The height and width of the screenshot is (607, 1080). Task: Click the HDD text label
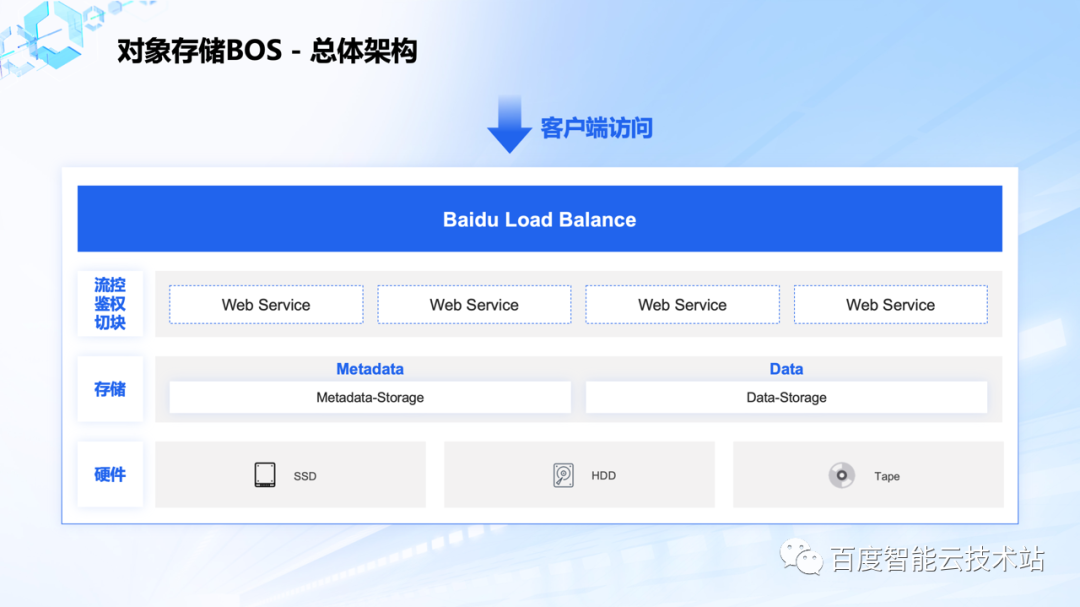(x=603, y=475)
